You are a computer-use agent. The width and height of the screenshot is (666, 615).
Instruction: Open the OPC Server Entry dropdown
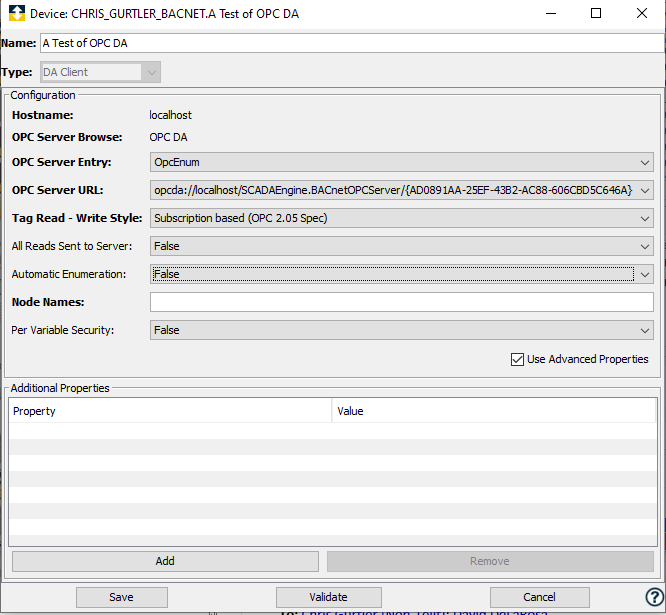(x=402, y=162)
